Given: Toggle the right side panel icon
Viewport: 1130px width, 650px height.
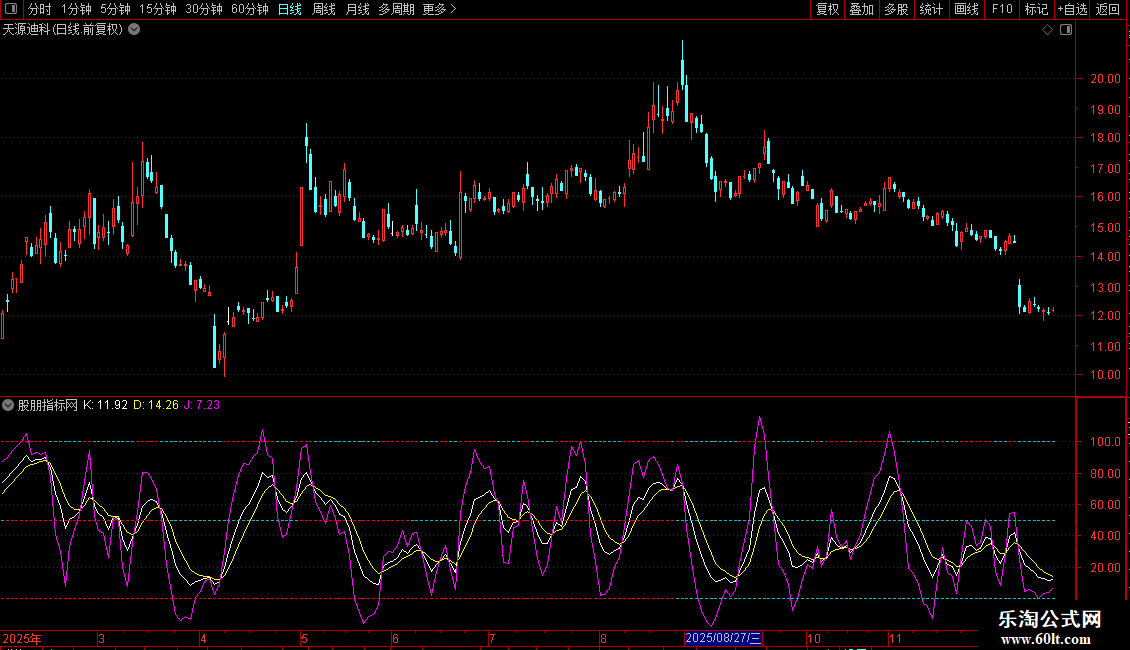Looking at the screenshot, I should pos(1066,30).
